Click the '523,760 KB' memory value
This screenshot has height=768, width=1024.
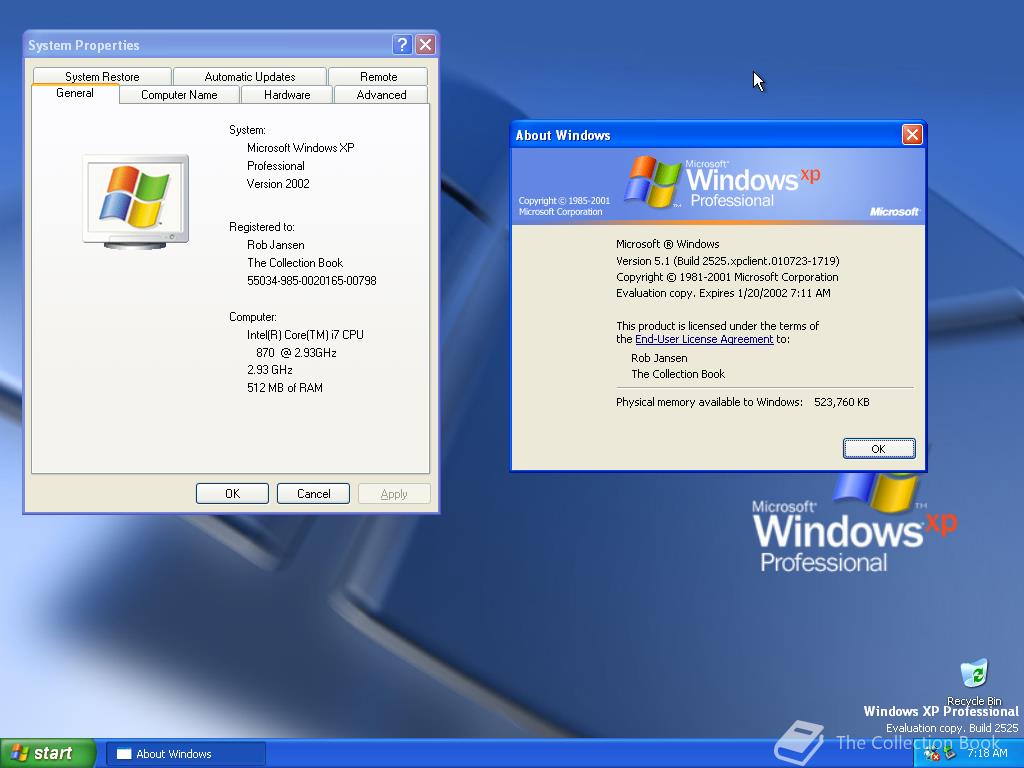pyautogui.click(x=841, y=402)
